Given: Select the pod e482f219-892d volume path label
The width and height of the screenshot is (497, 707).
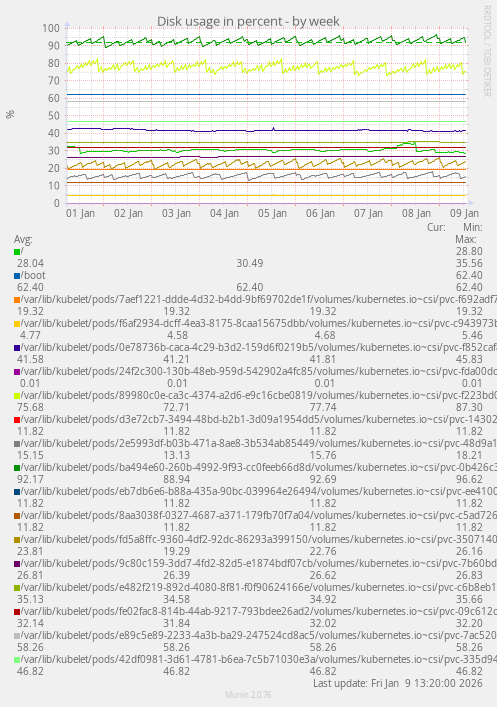Looking at the screenshot, I should tap(259, 587).
